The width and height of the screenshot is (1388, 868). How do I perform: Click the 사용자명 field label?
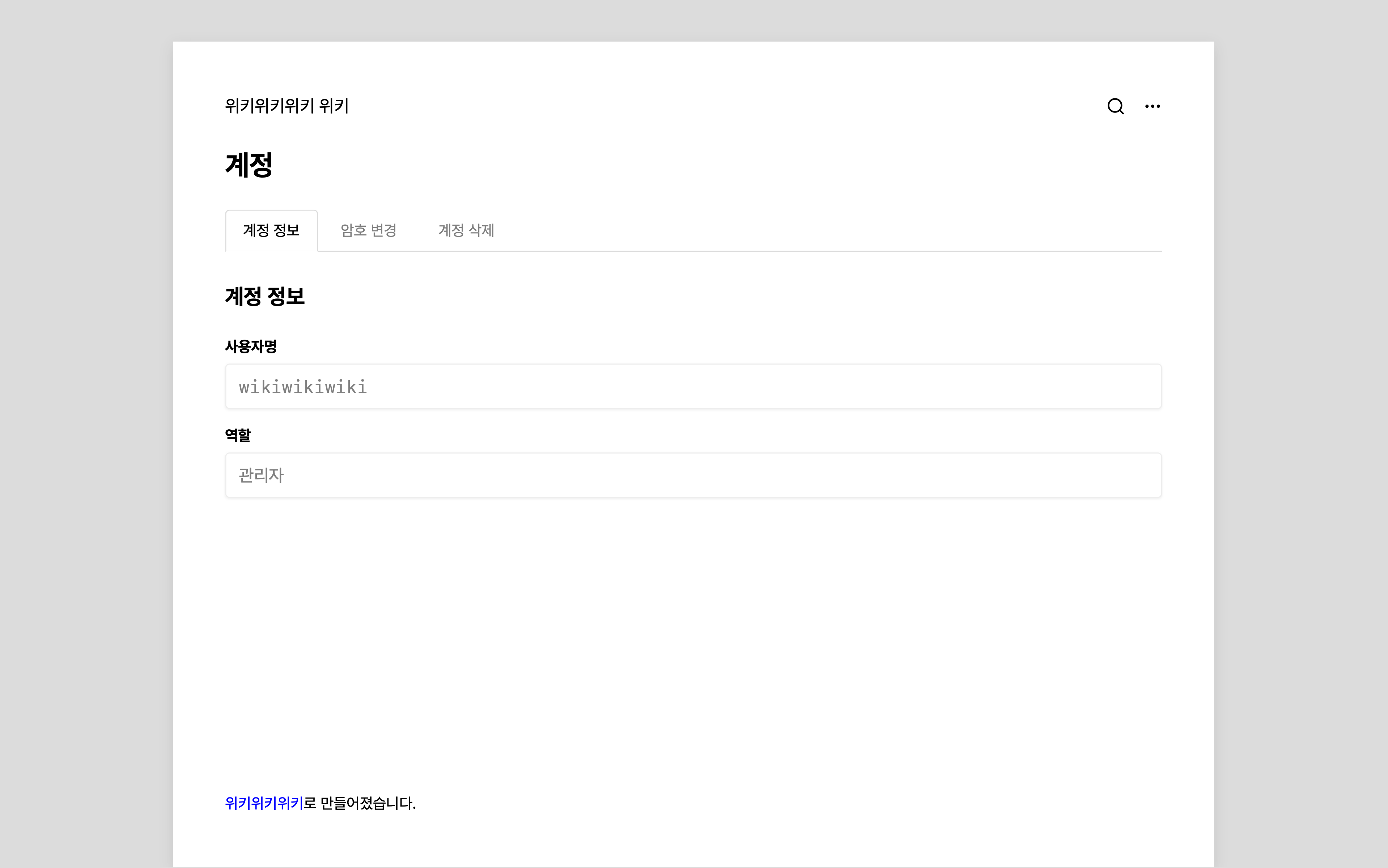[251, 347]
